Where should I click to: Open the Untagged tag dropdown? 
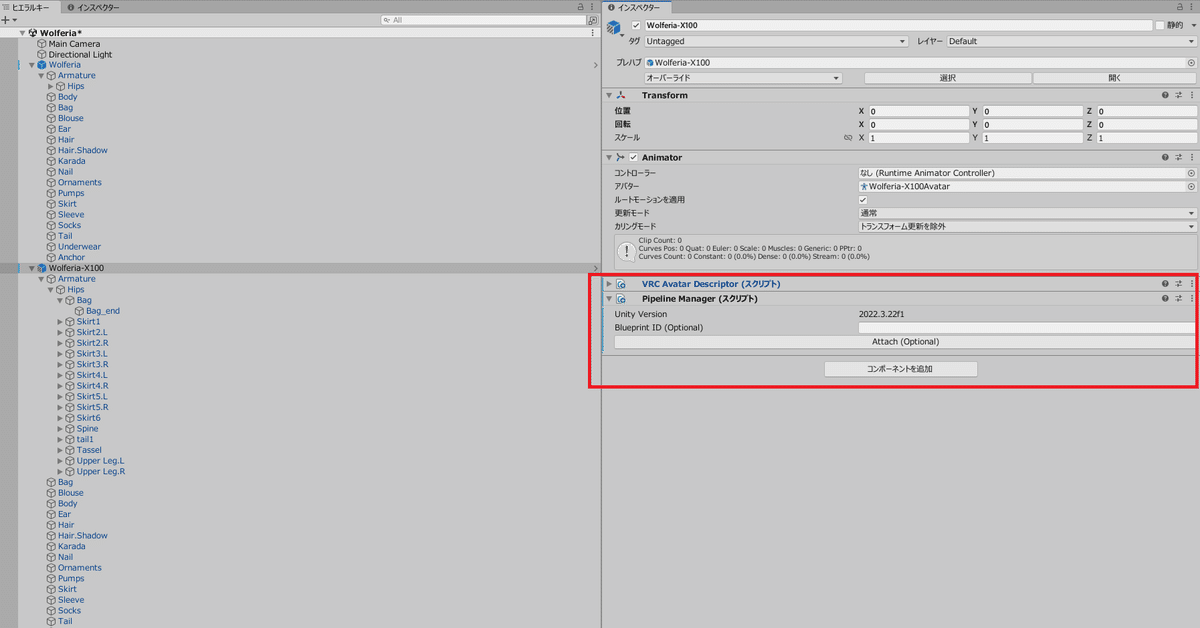[777, 42]
